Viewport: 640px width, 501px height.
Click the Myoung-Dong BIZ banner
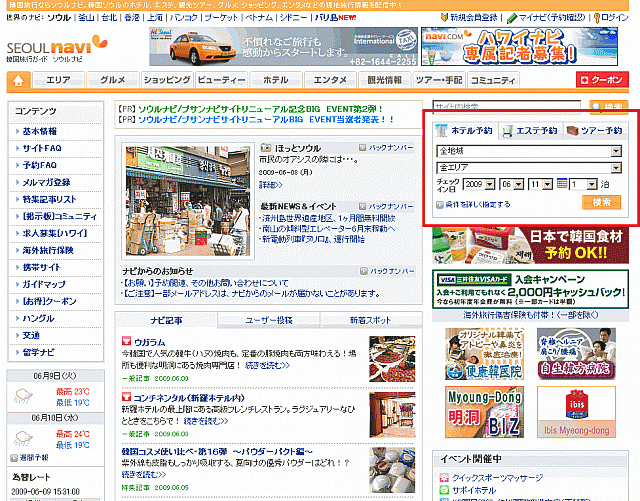click(484, 412)
